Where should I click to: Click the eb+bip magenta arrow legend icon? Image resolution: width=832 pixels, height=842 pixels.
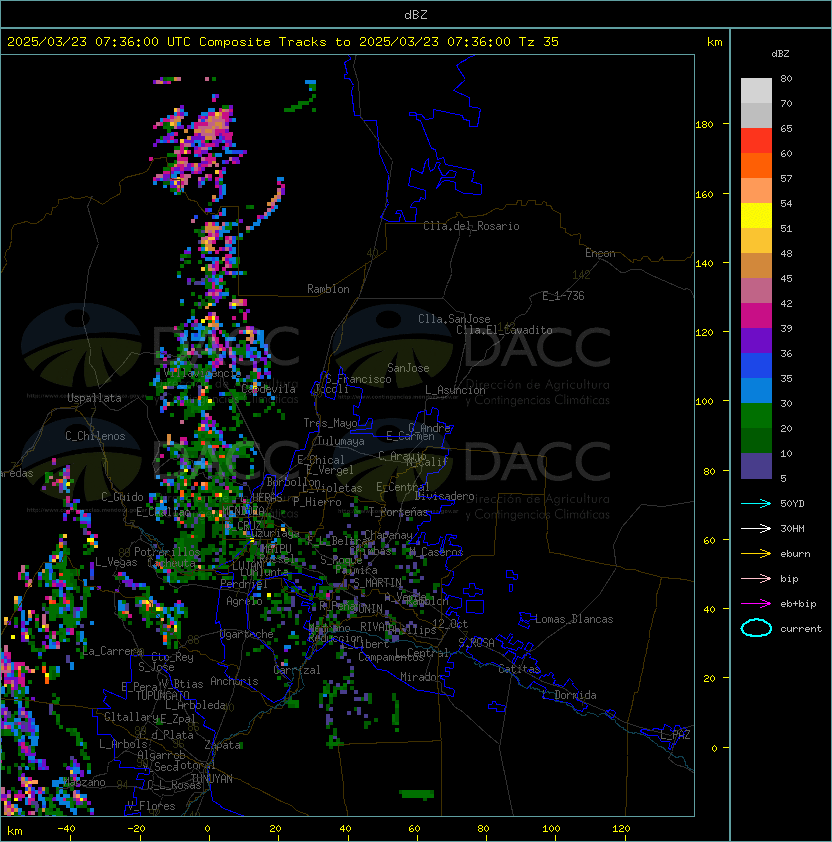(756, 604)
